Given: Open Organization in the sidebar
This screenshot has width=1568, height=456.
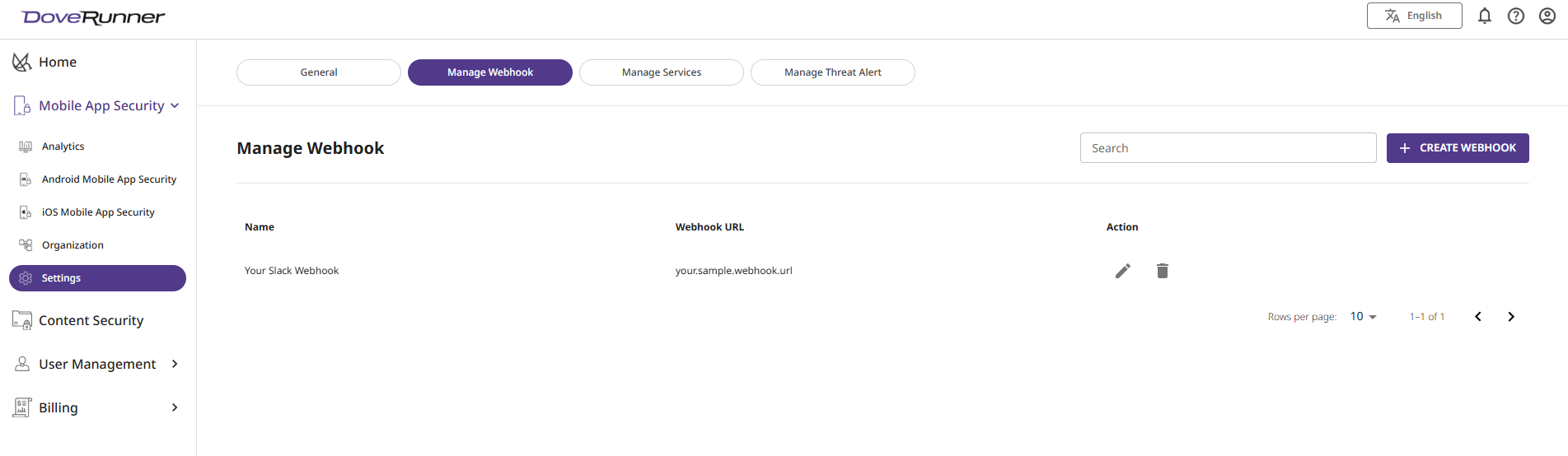Looking at the screenshot, I should point(73,245).
